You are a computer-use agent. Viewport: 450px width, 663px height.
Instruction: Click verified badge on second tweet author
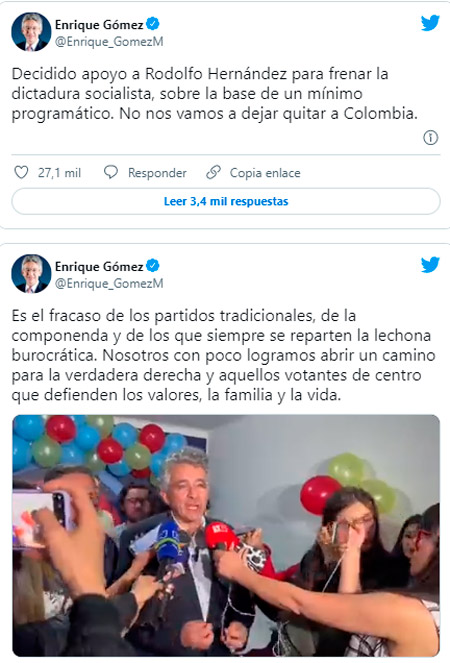point(153,266)
